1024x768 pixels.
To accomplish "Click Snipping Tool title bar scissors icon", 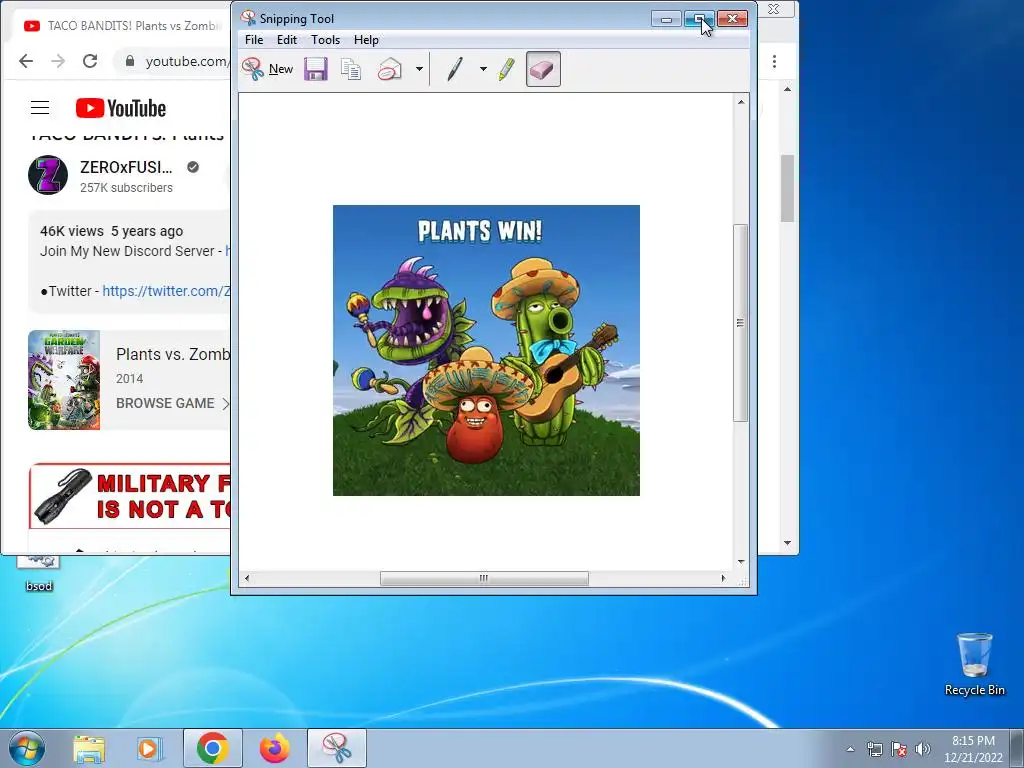I will click(x=248, y=18).
